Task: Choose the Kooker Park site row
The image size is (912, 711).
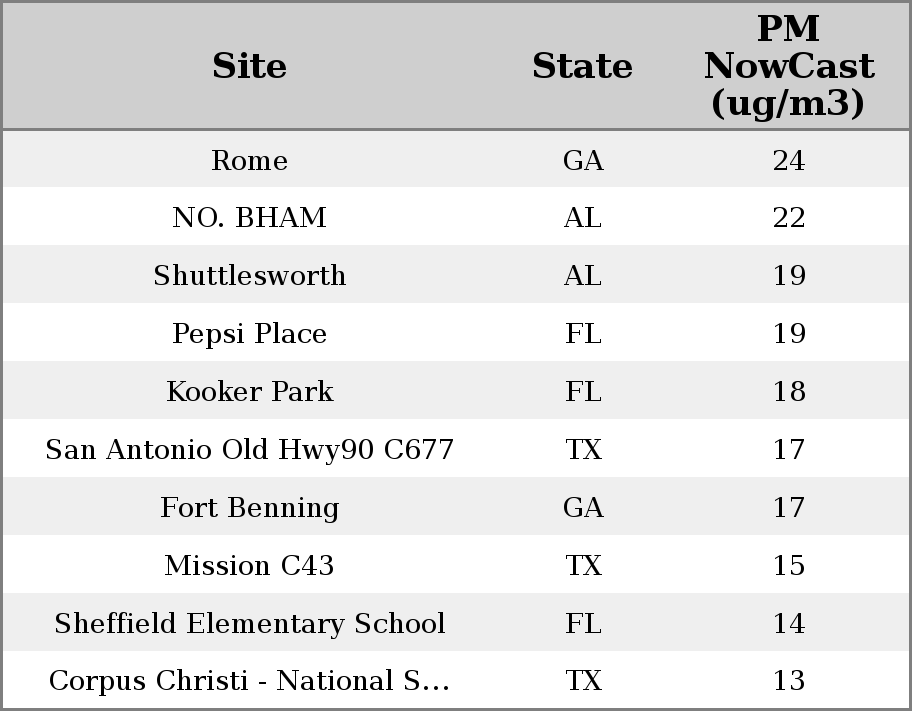Action: [249, 391]
